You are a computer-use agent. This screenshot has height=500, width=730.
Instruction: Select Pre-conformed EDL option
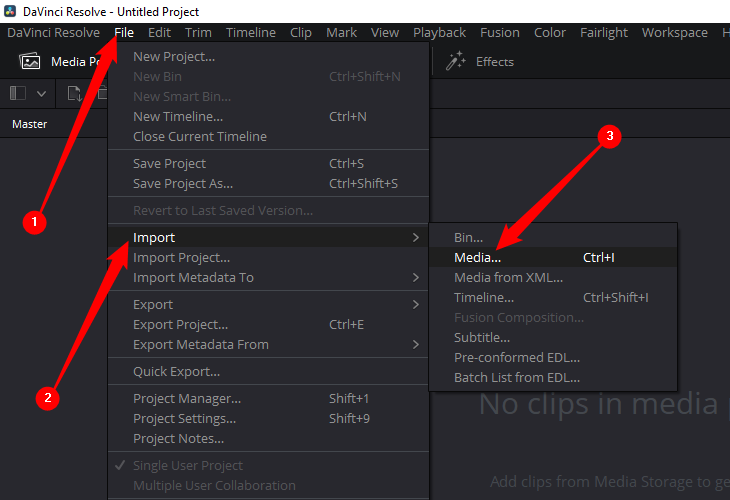[x=553, y=358]
